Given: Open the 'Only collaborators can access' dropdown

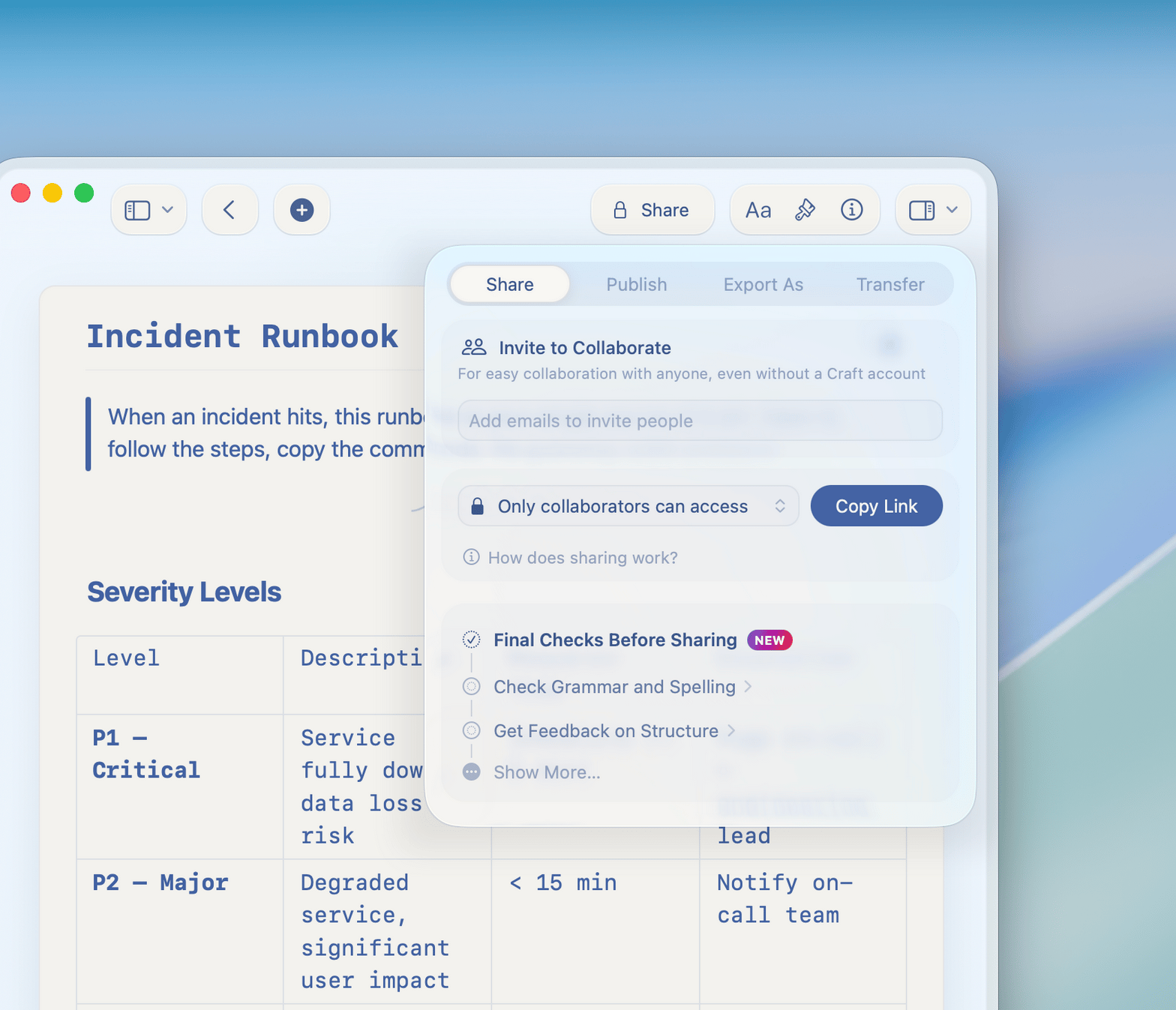Looking at the screenshot, I should 628,506.
